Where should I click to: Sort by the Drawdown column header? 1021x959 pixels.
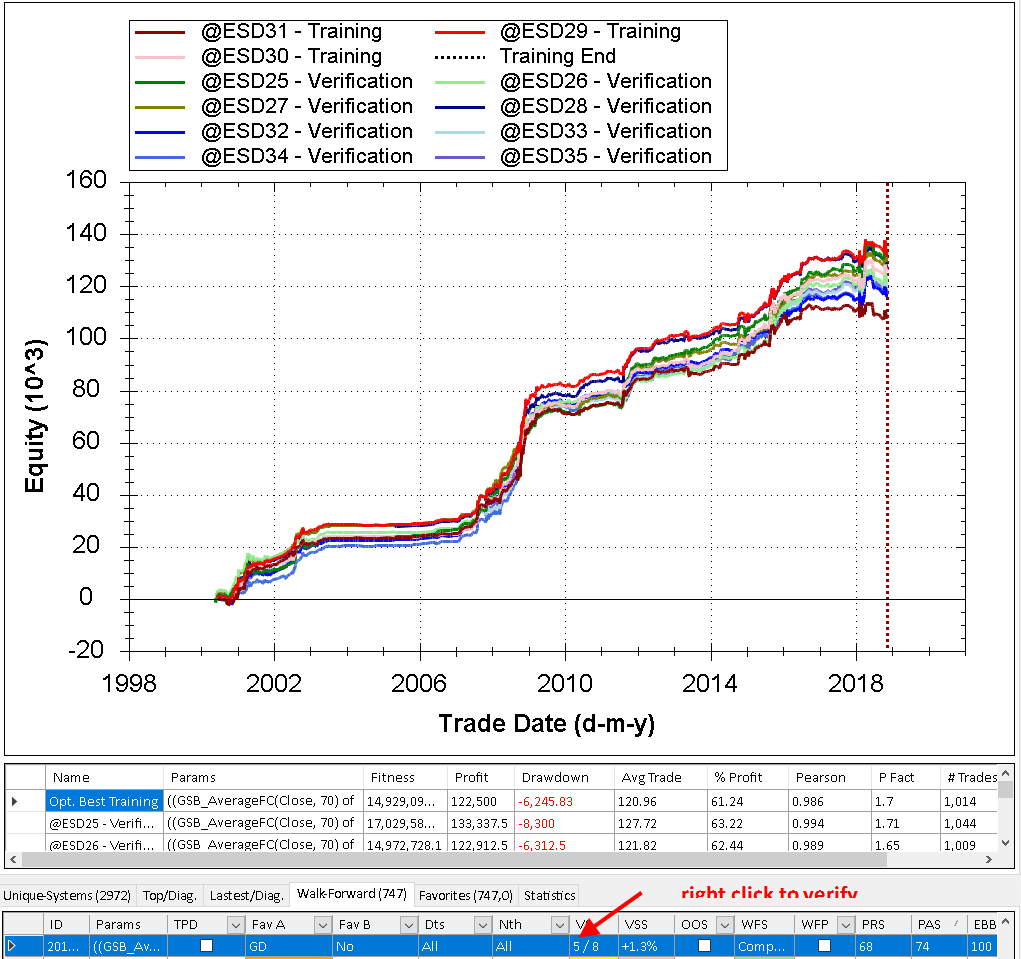554,777
